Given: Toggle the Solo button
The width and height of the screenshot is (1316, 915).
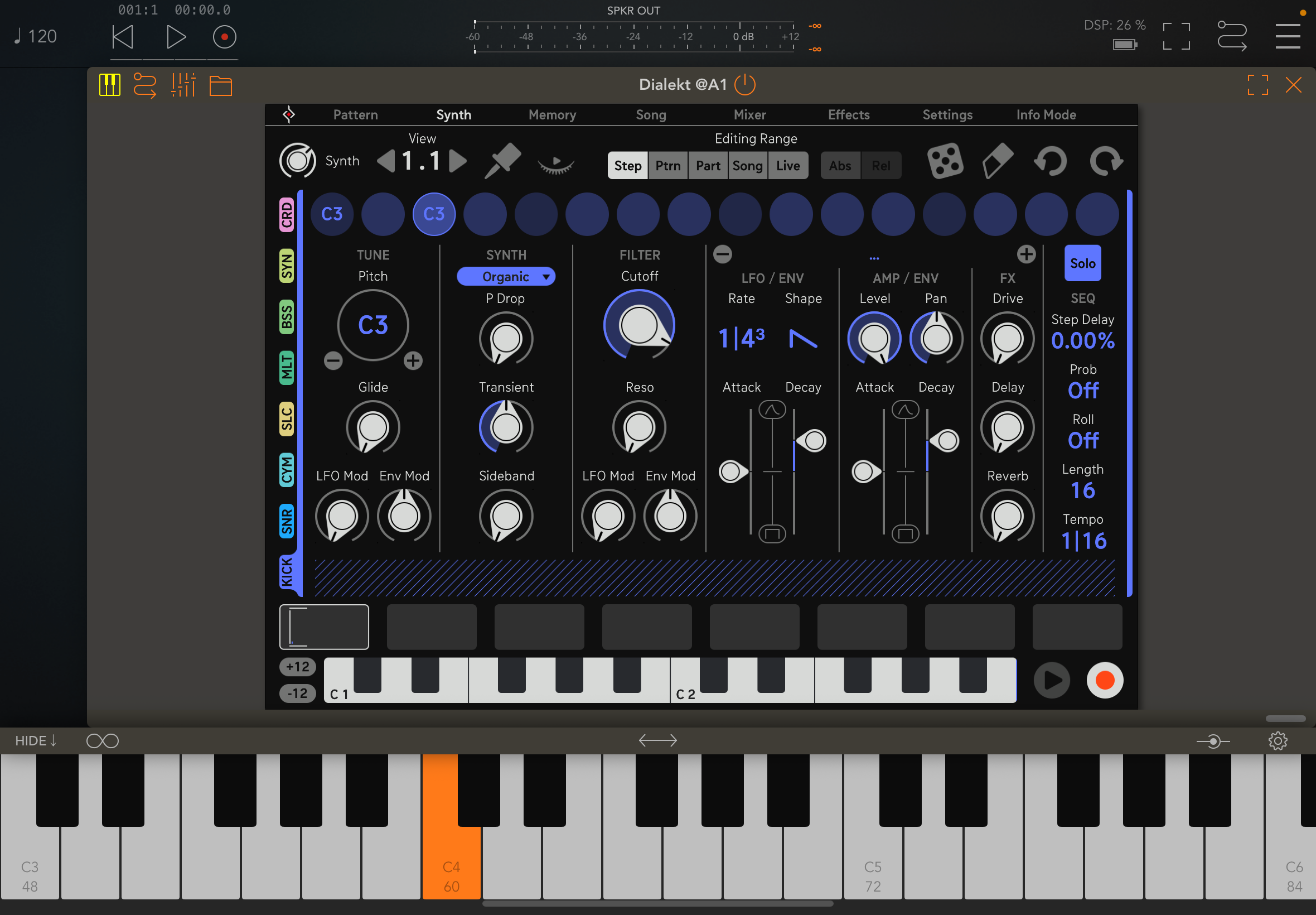Looking at the screenshot, I should [x=1082, y=263].
